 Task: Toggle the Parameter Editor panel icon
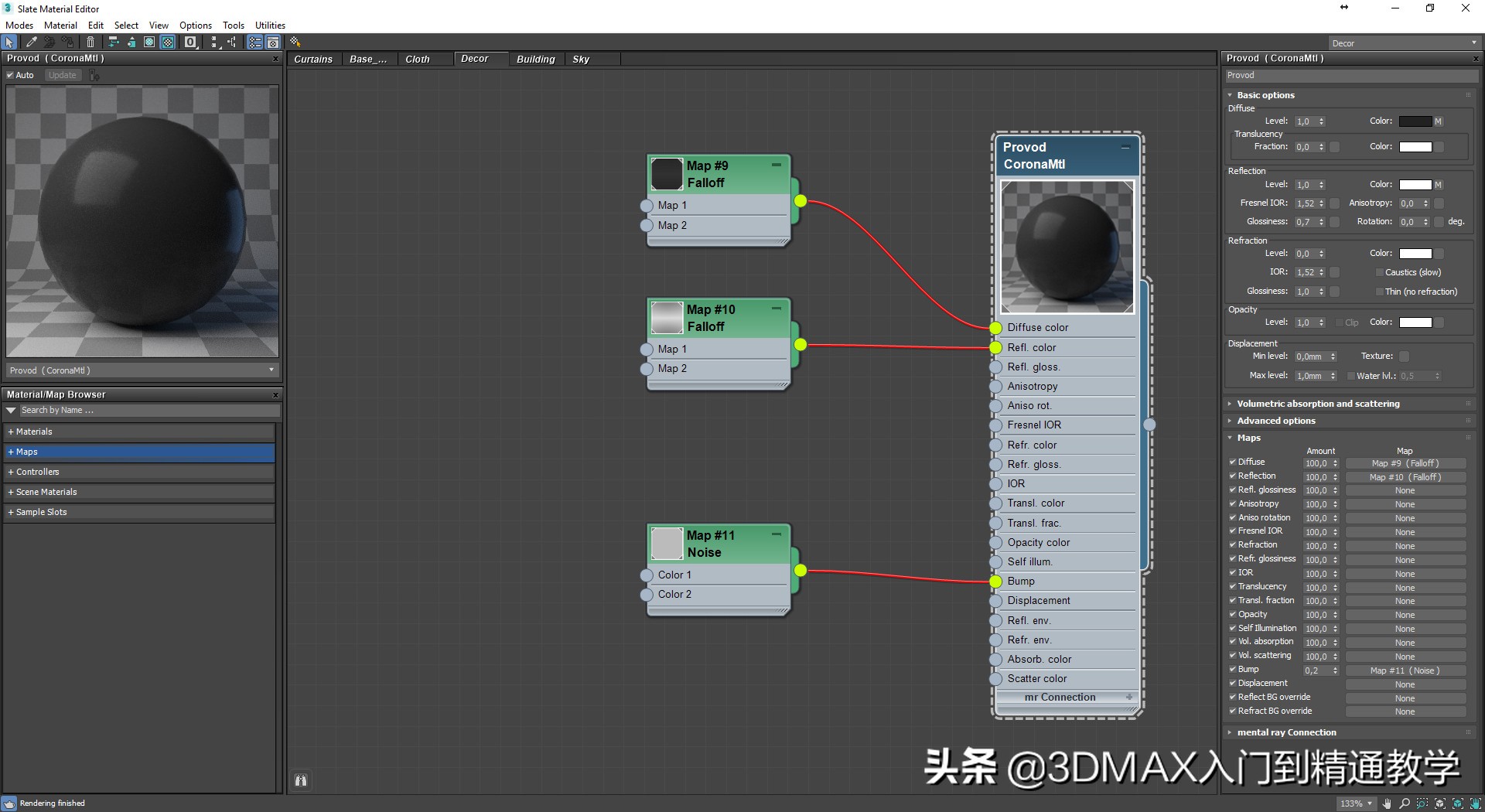pyautogui.click(x=273, y=43)
